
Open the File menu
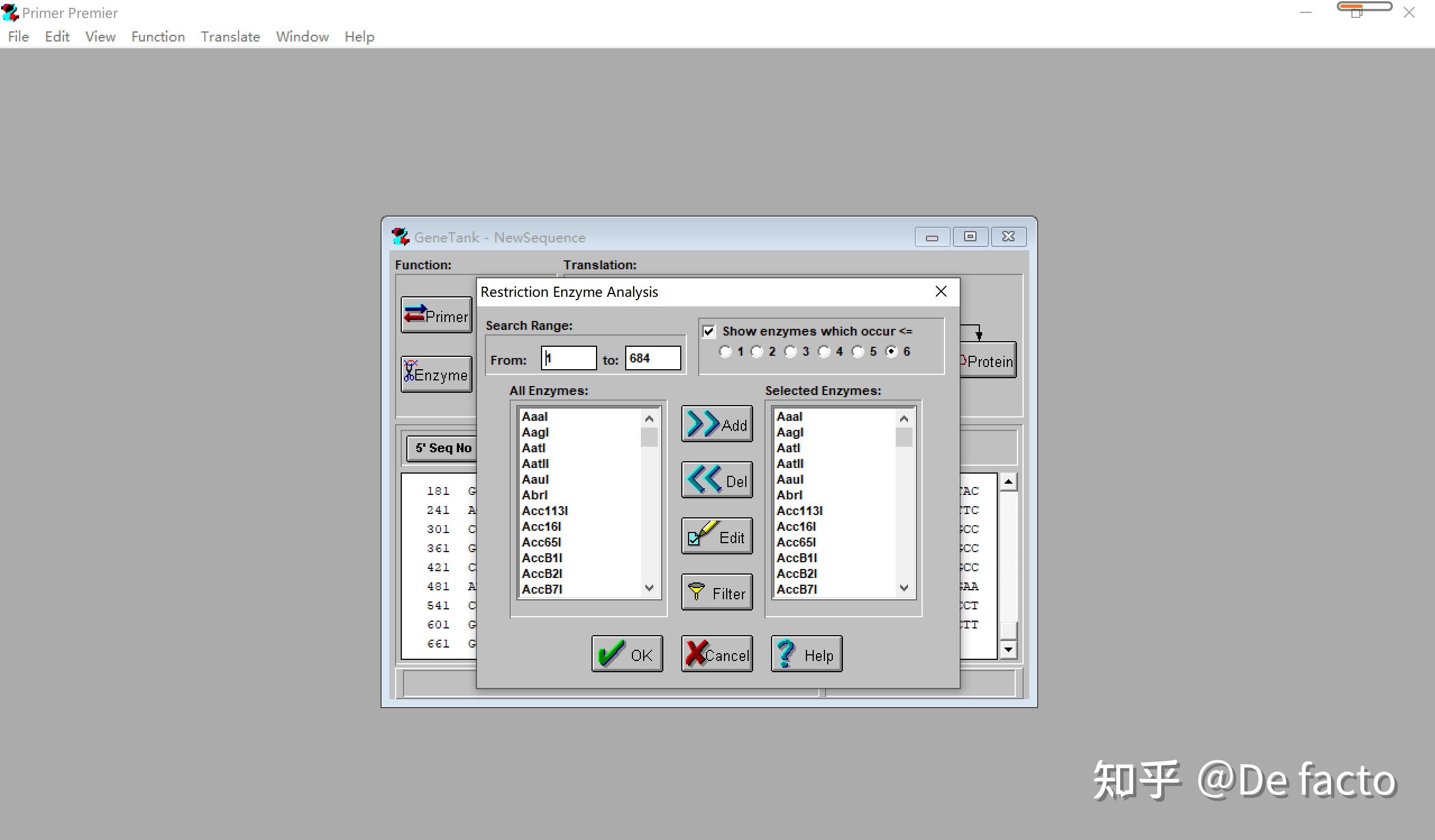click(18, 37)
